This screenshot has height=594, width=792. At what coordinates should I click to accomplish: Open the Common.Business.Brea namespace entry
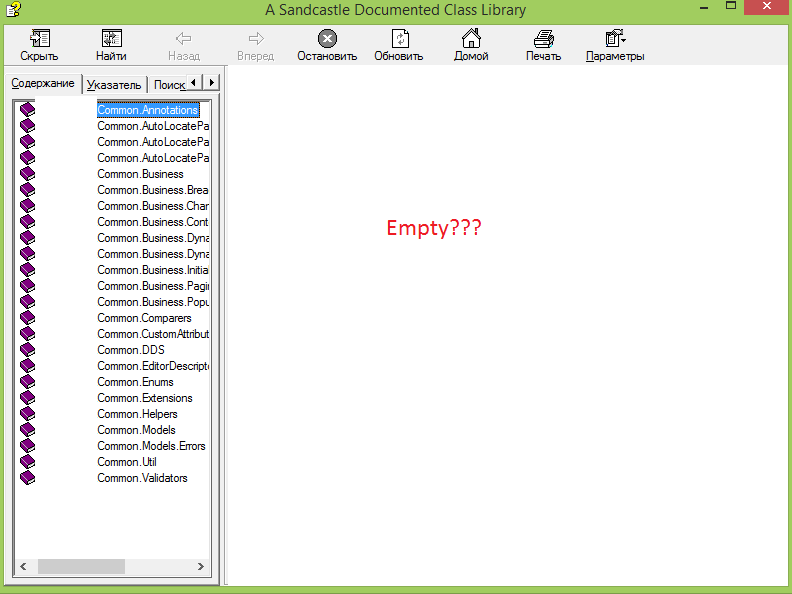pos(153,190)
